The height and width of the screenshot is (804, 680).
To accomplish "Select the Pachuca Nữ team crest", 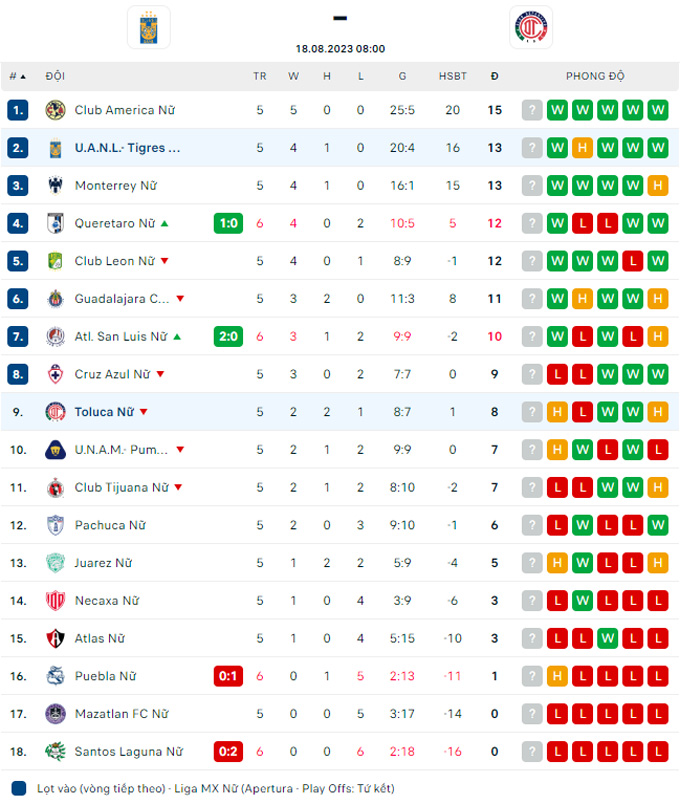I will coord(55,525).
